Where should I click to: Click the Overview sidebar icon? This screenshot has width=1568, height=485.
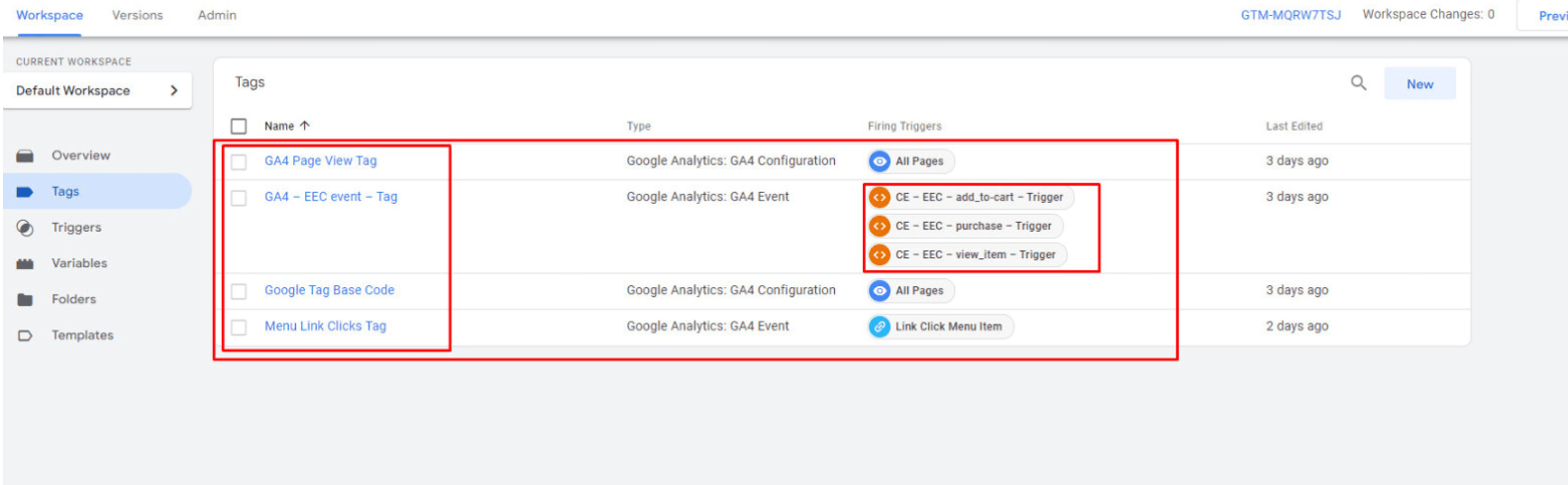pos(26,155)
